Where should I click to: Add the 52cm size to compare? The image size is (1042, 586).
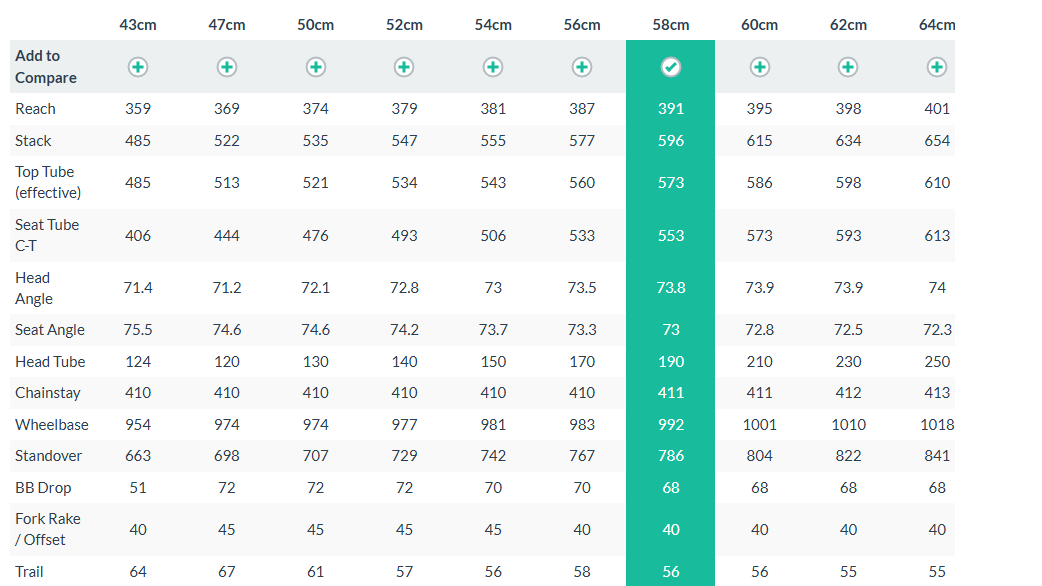tap(404, 67)
